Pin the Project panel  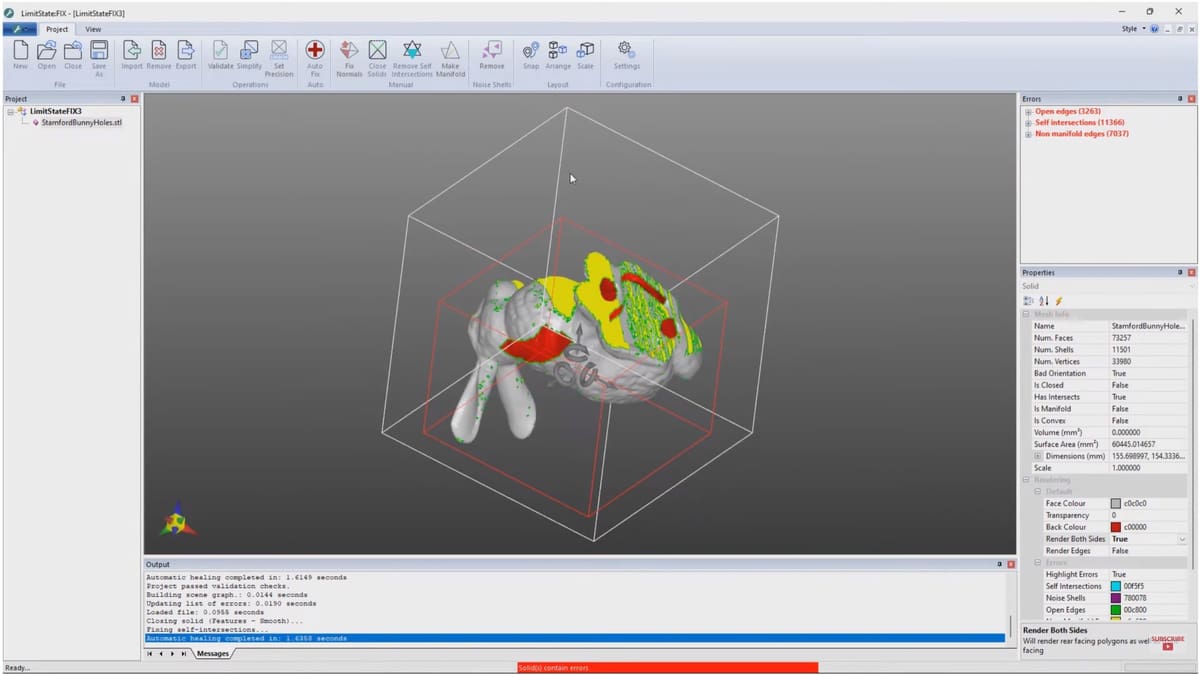pos(123,99)
